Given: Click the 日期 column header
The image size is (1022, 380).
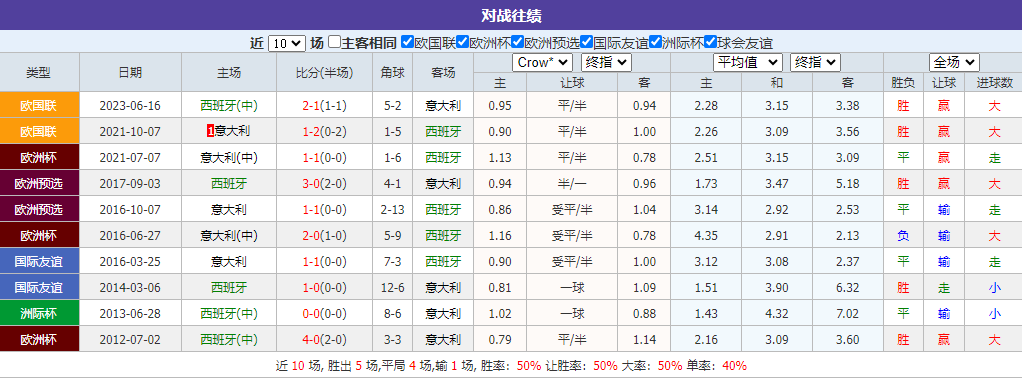Looking at the screenshot, I should [130, 72].
